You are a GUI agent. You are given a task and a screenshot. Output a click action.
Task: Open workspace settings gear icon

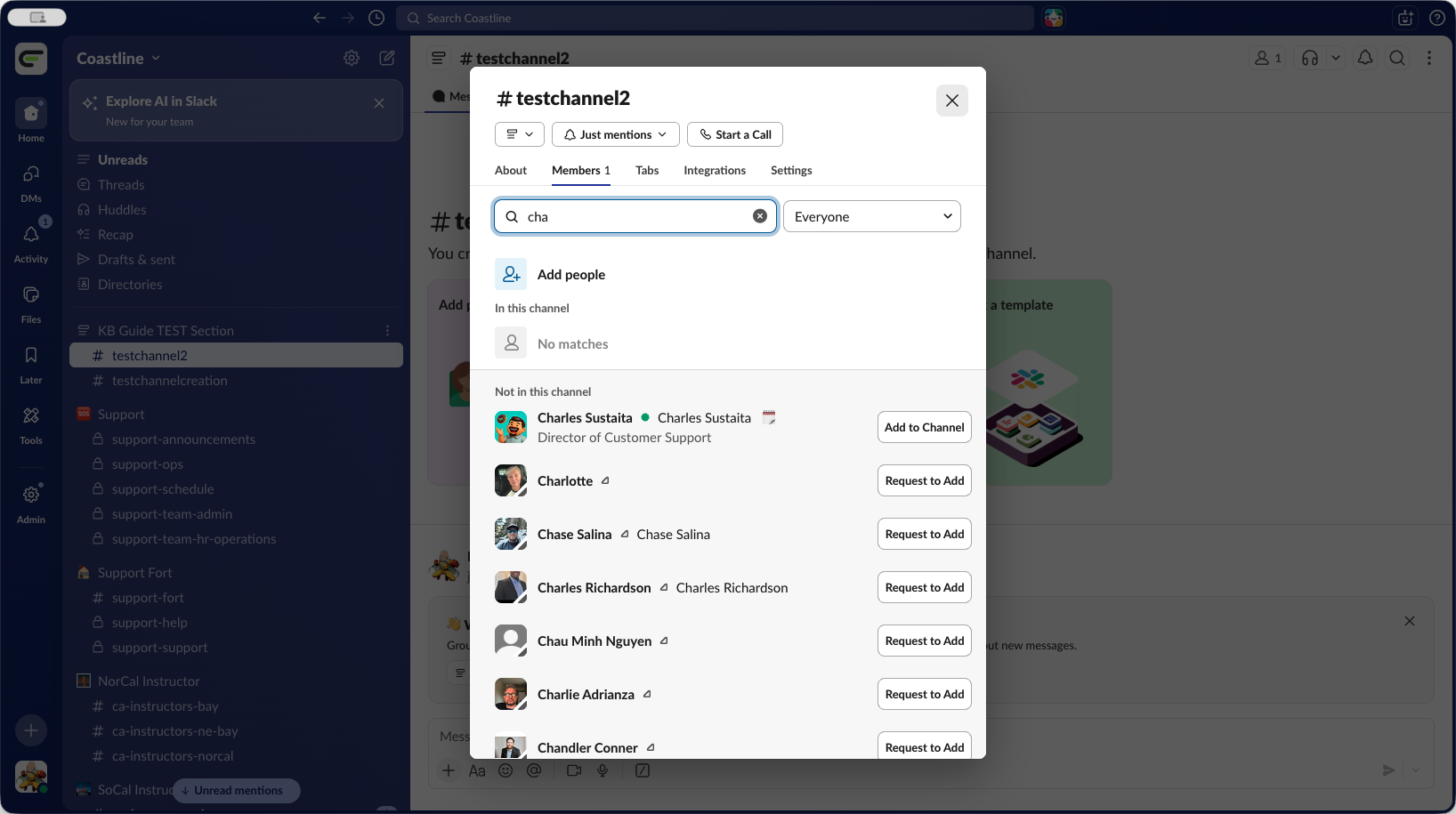[x=352, y=58]
